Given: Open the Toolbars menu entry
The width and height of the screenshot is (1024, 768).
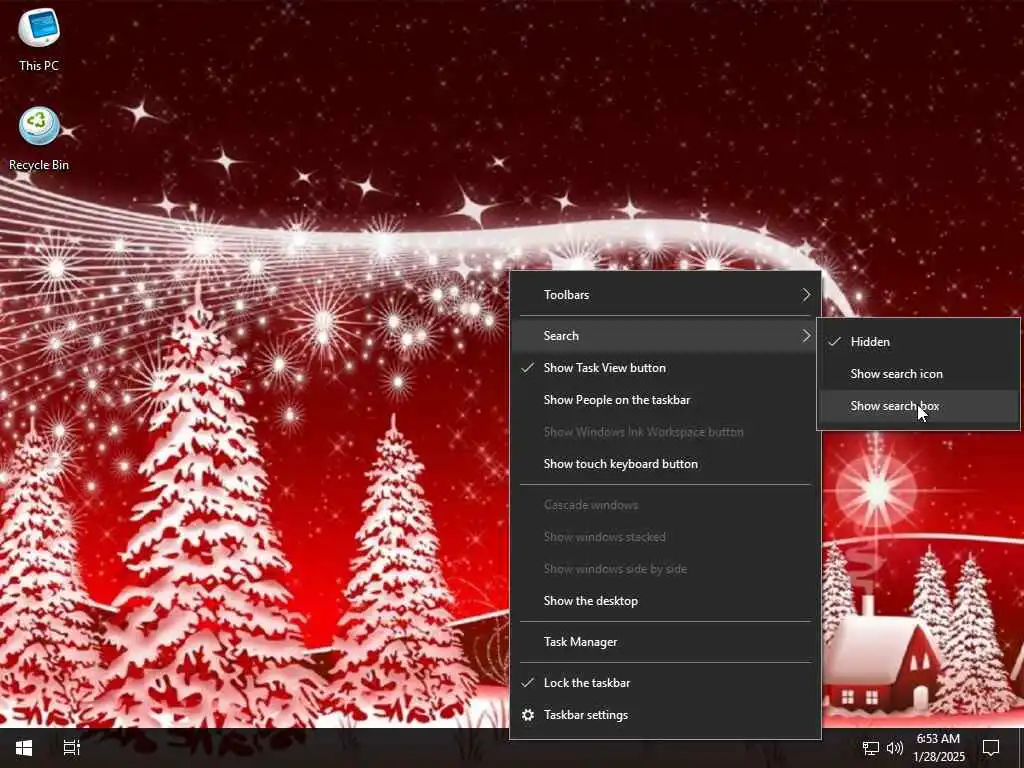Looking at the screenshot, I should pyautogui.click(x=665, y=295).
